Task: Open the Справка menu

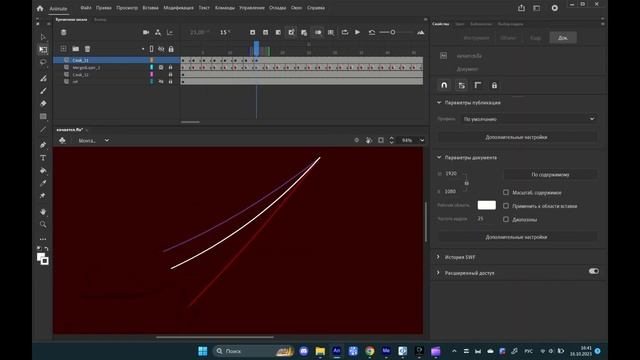Action: 316,8
